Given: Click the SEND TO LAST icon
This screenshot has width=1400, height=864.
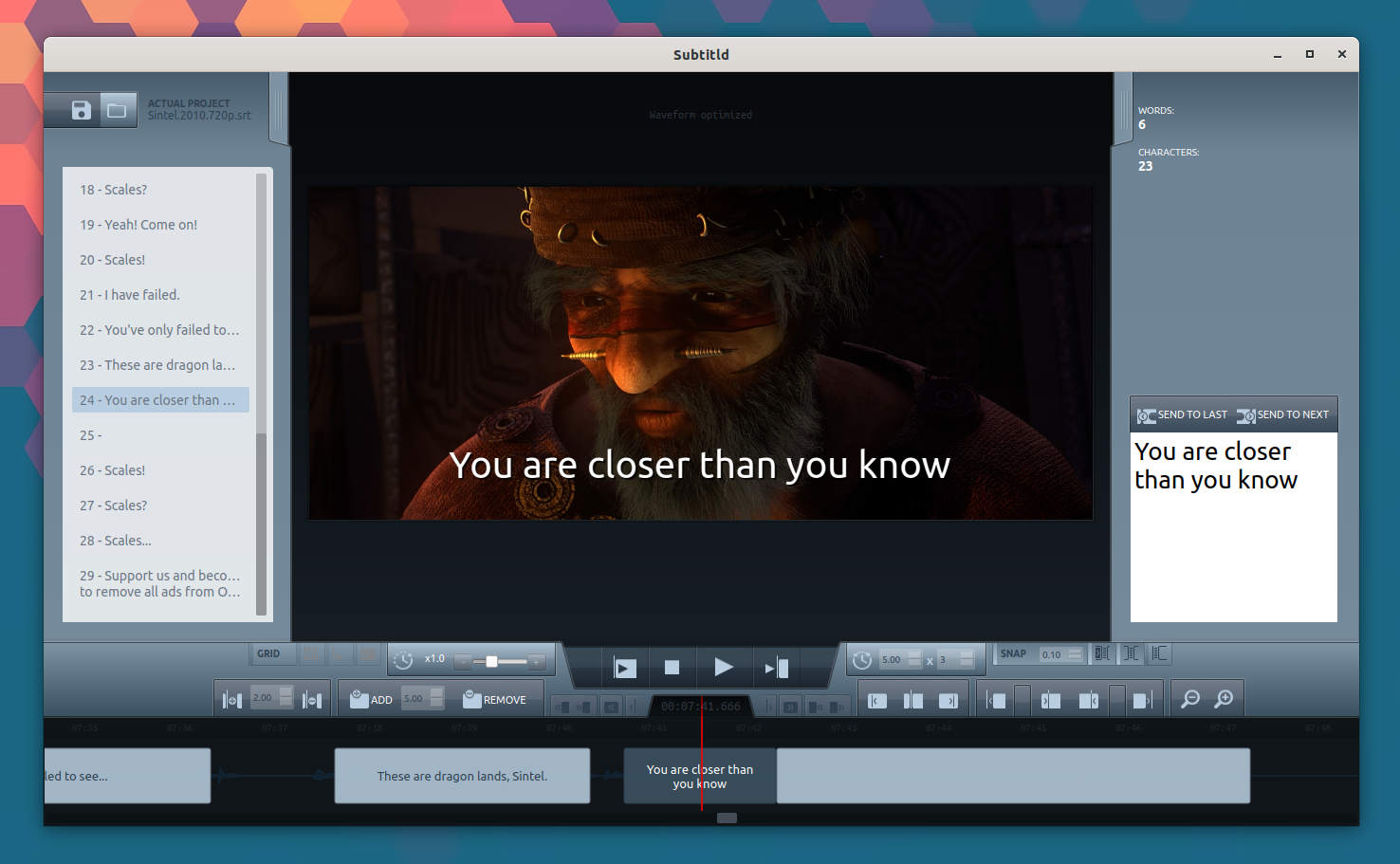Looking at the screenshot, I should pyautogui.click(x=1146, y=414).
